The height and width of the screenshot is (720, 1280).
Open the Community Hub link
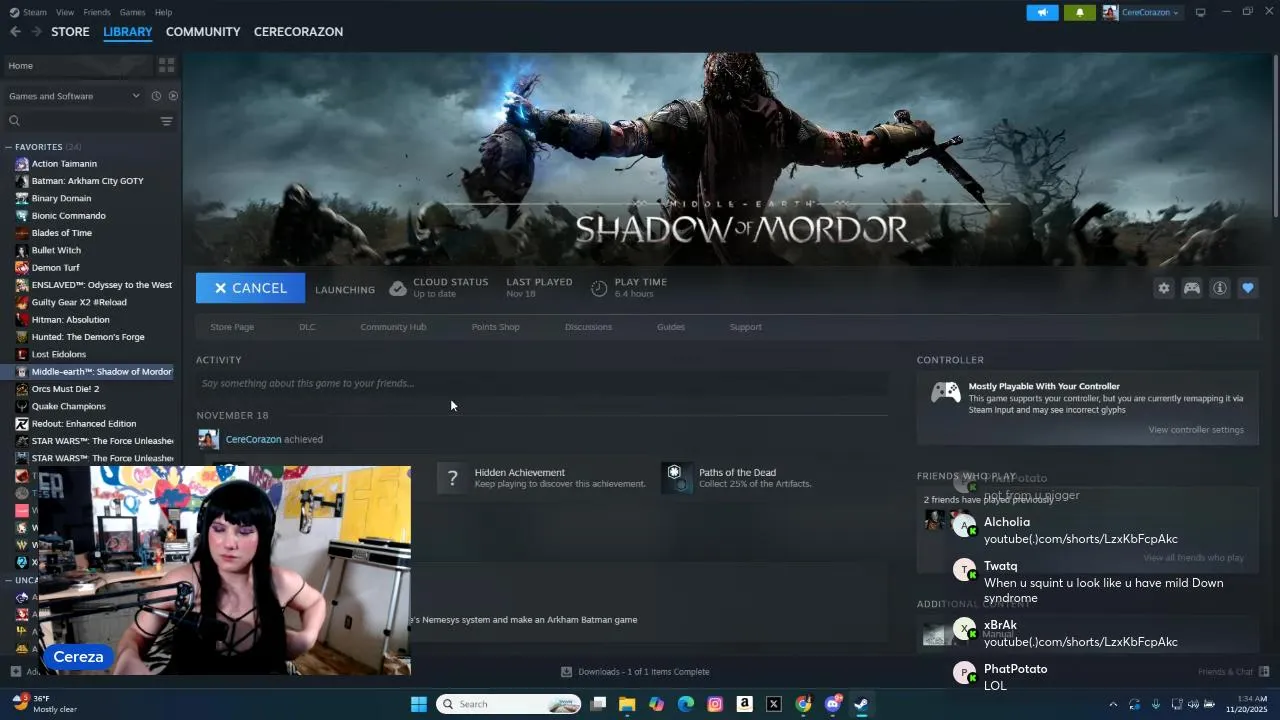click(393, 327)
